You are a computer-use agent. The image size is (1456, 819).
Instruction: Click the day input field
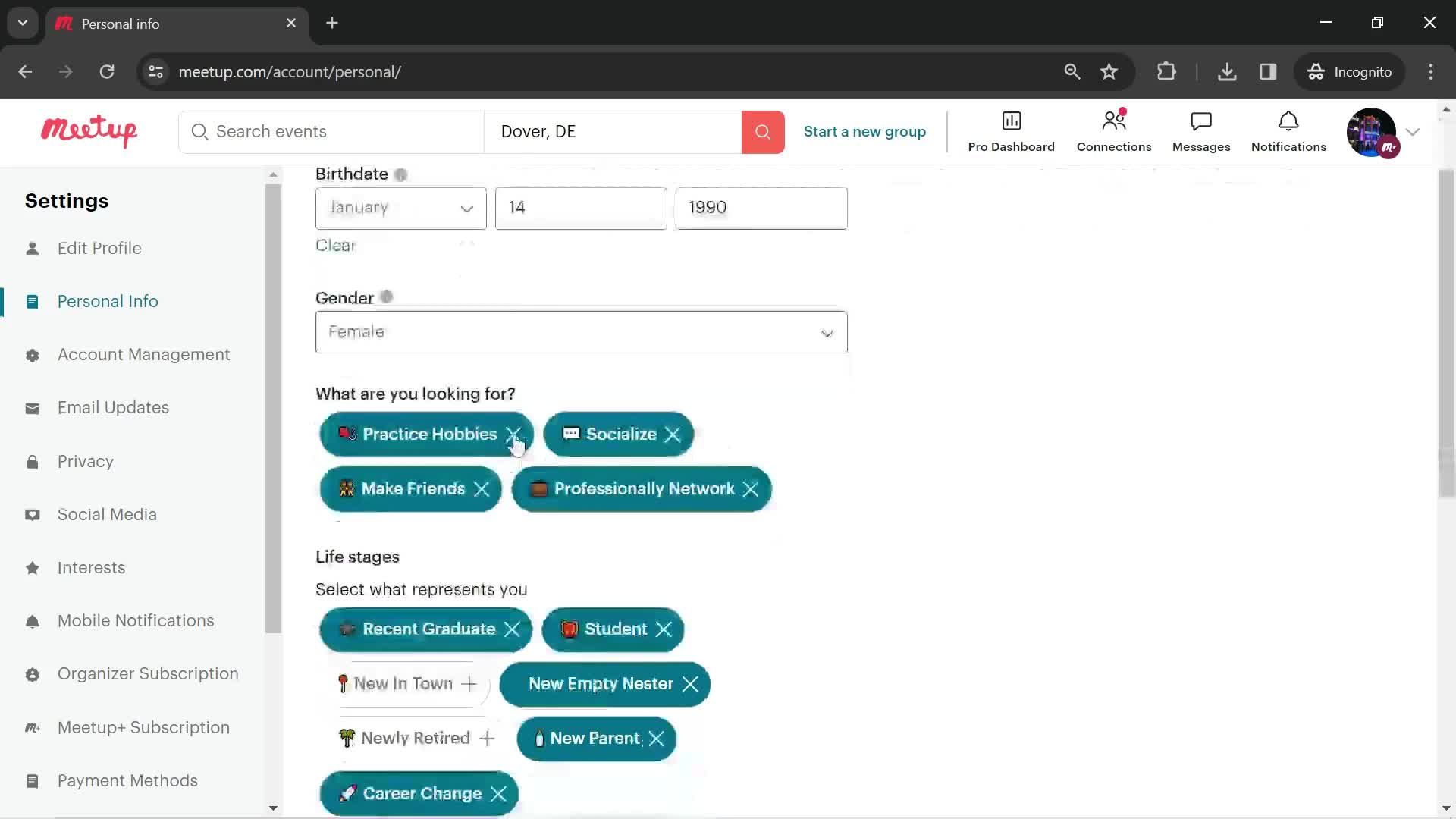click(x=582, y=207)
